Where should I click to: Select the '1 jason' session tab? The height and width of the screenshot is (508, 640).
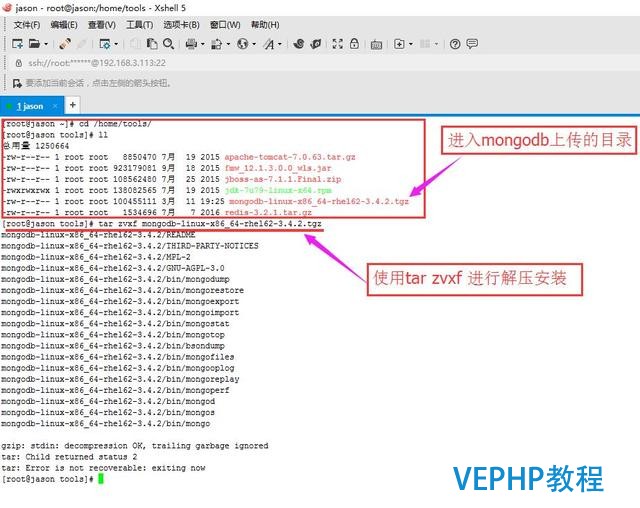pos(30,106)
